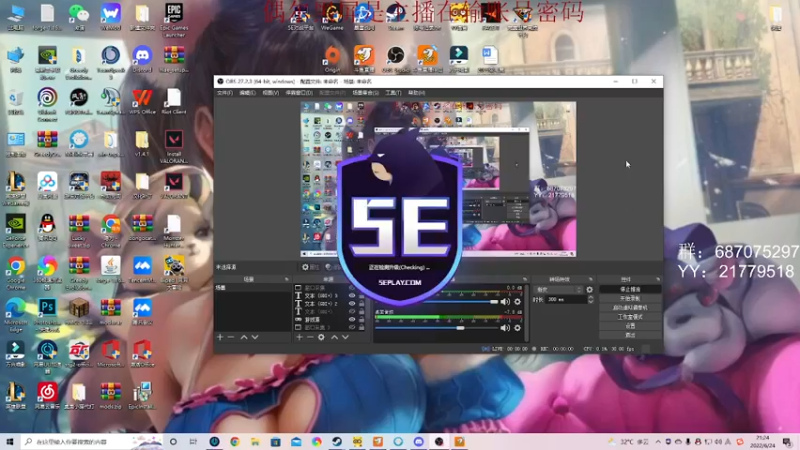
Task: Click the 停止推流 stop streaming button
Action: 630,289
